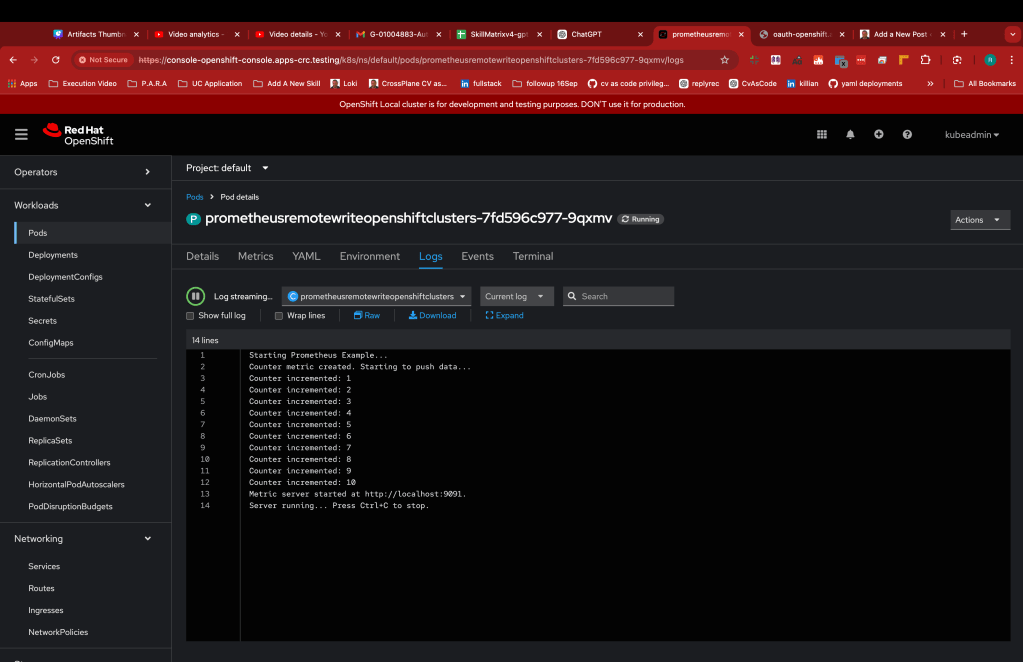Open the hamburger navigation menu
The height and width of the screenshot is (662, 1023).
[21, 134]
